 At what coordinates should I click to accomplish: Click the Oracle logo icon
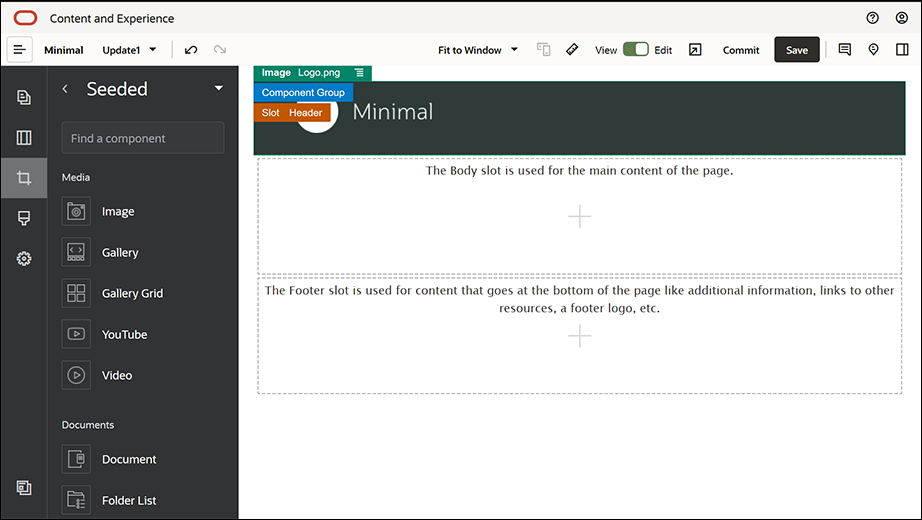(25, 18)
